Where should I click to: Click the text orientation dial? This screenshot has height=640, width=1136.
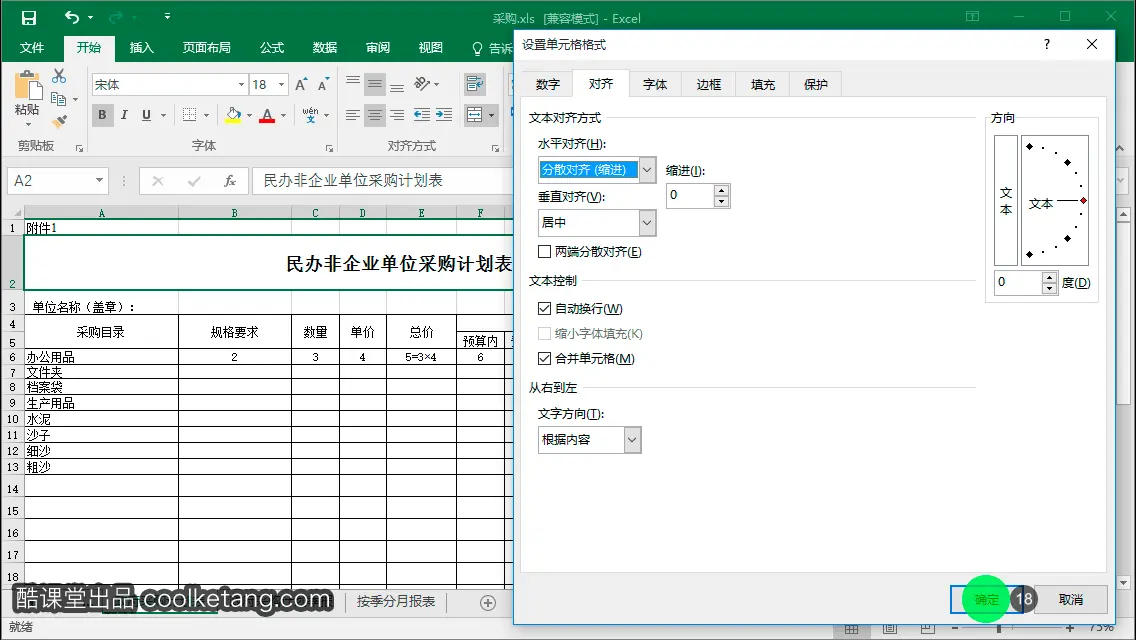(x=1055, y=201)
